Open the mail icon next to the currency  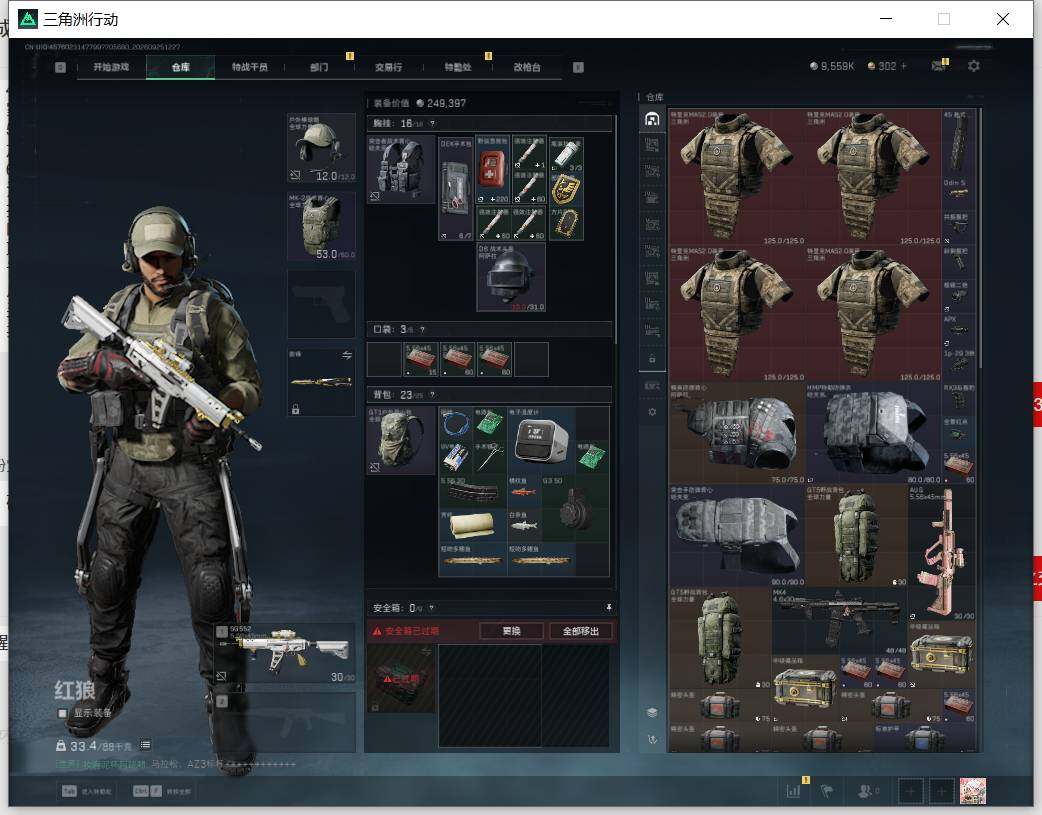click(x=938, y=66)
